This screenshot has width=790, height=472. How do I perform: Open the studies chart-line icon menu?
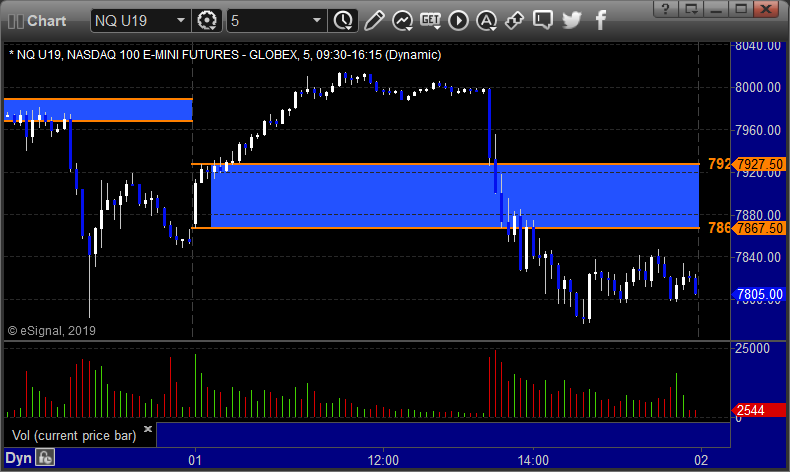point(403,21)
